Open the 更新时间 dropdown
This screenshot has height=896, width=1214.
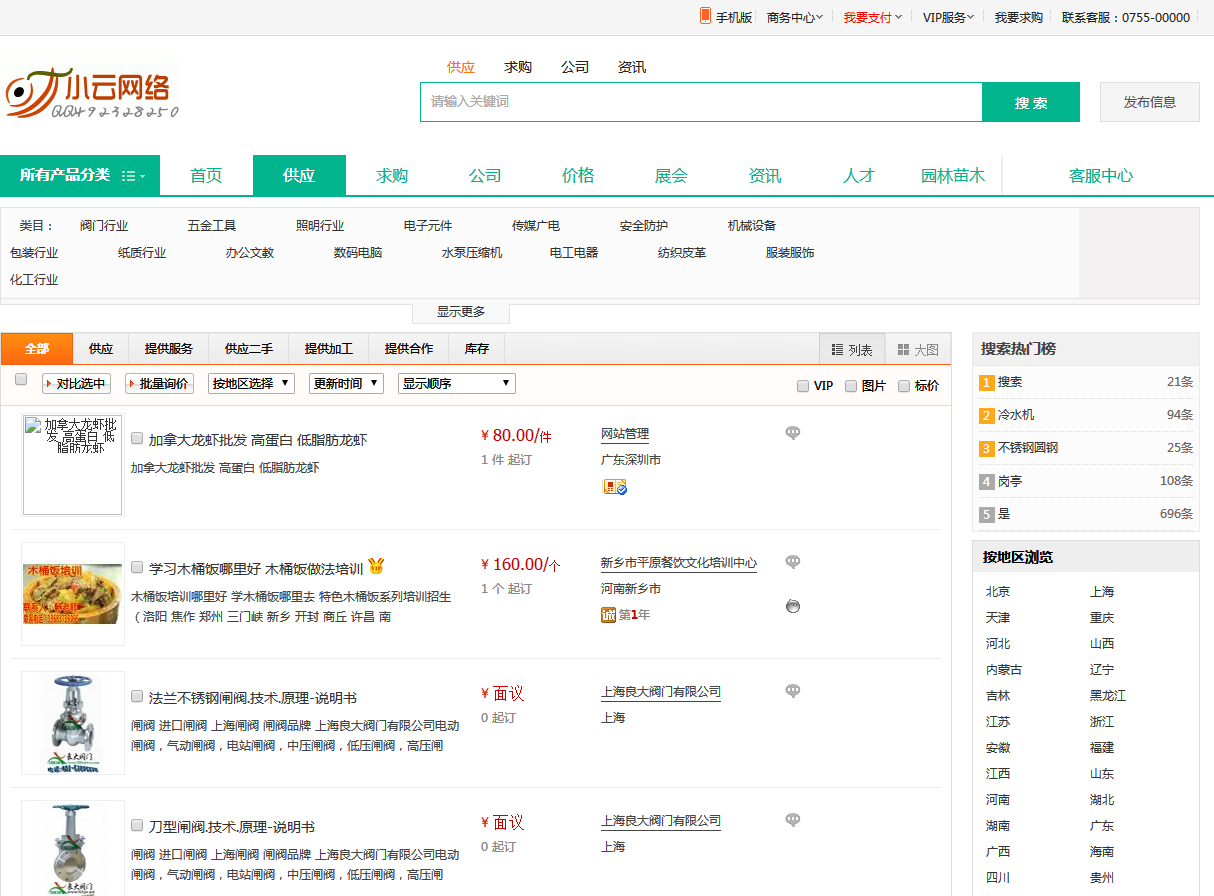click(x=346, y=383)
